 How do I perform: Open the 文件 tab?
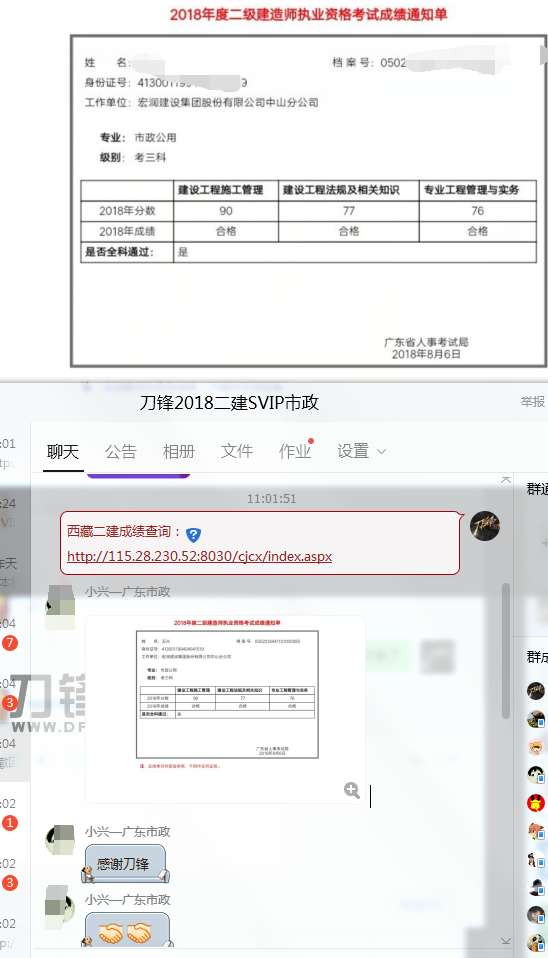[236, 452]
